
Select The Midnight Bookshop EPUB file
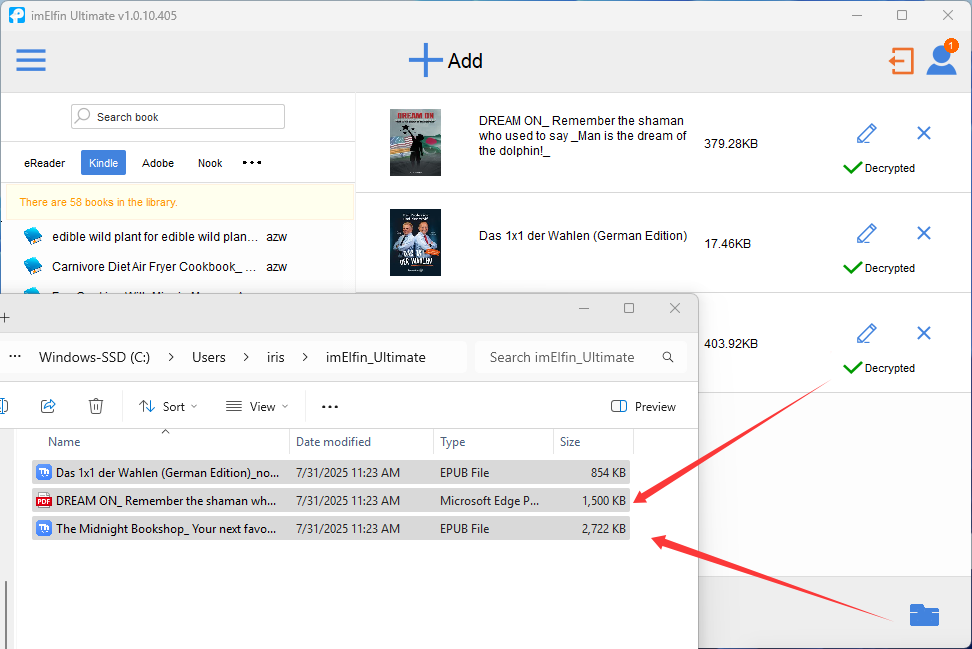pyautogui.click(x=331, y=528)
